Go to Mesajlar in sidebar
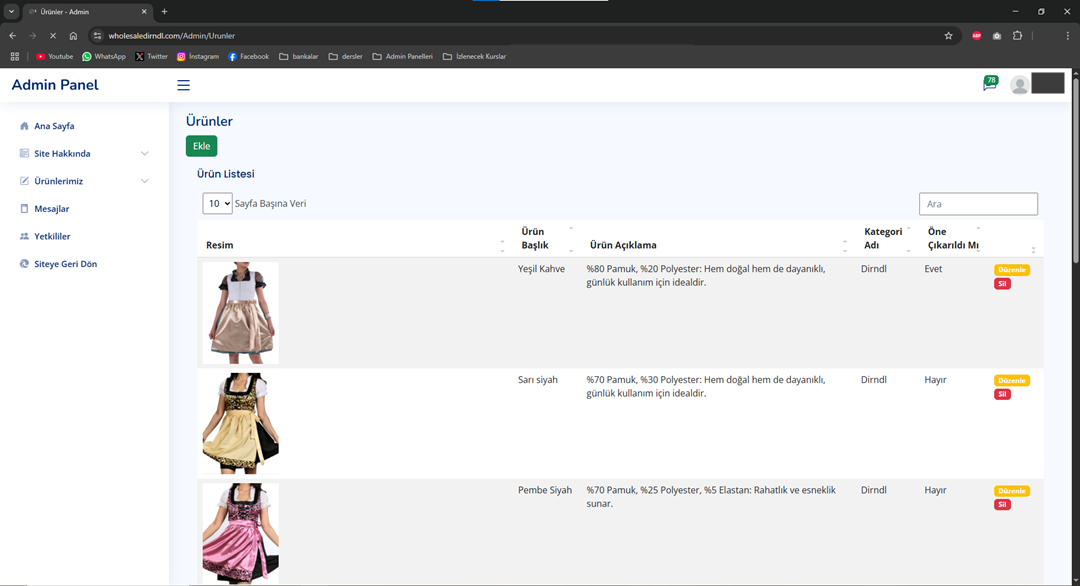 (x=51, y=209)
